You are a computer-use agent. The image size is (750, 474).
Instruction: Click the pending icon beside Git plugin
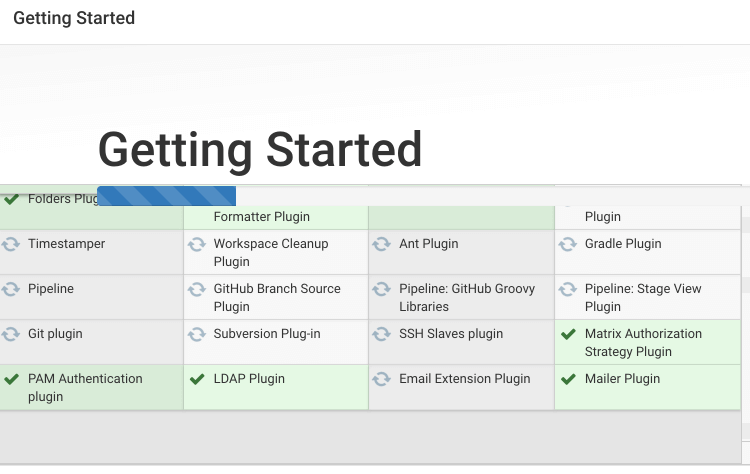click(x=11, y=334)
